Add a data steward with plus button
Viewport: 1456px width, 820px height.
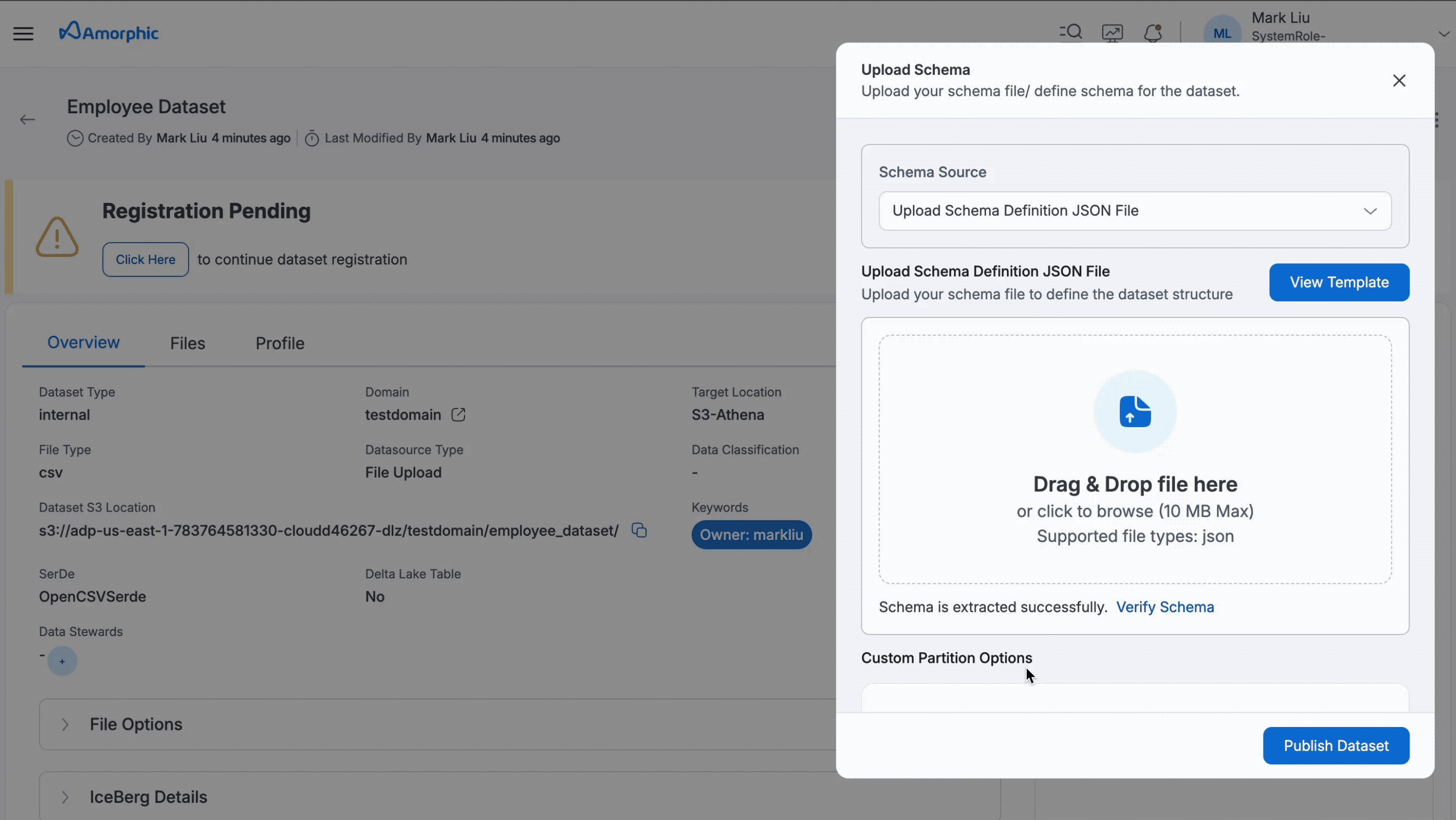coord(62,661)
